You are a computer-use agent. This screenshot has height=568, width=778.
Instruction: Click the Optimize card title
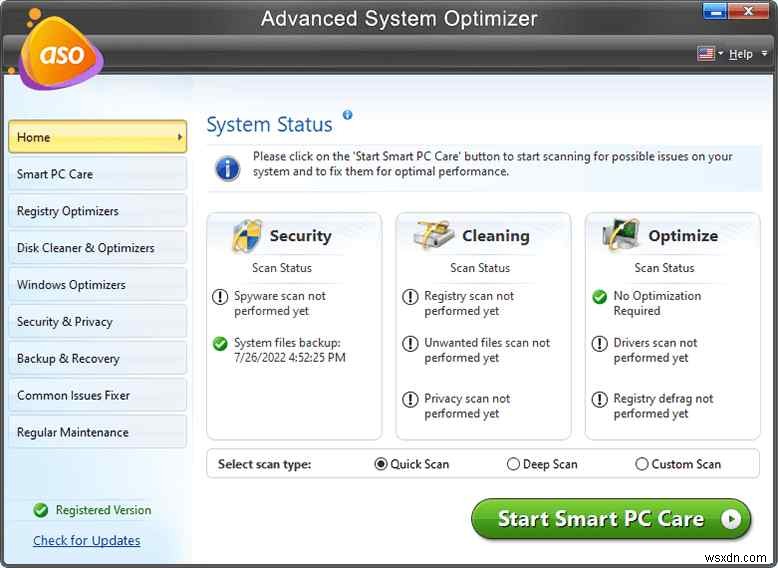pyautogui.click(x=683, y=236)
